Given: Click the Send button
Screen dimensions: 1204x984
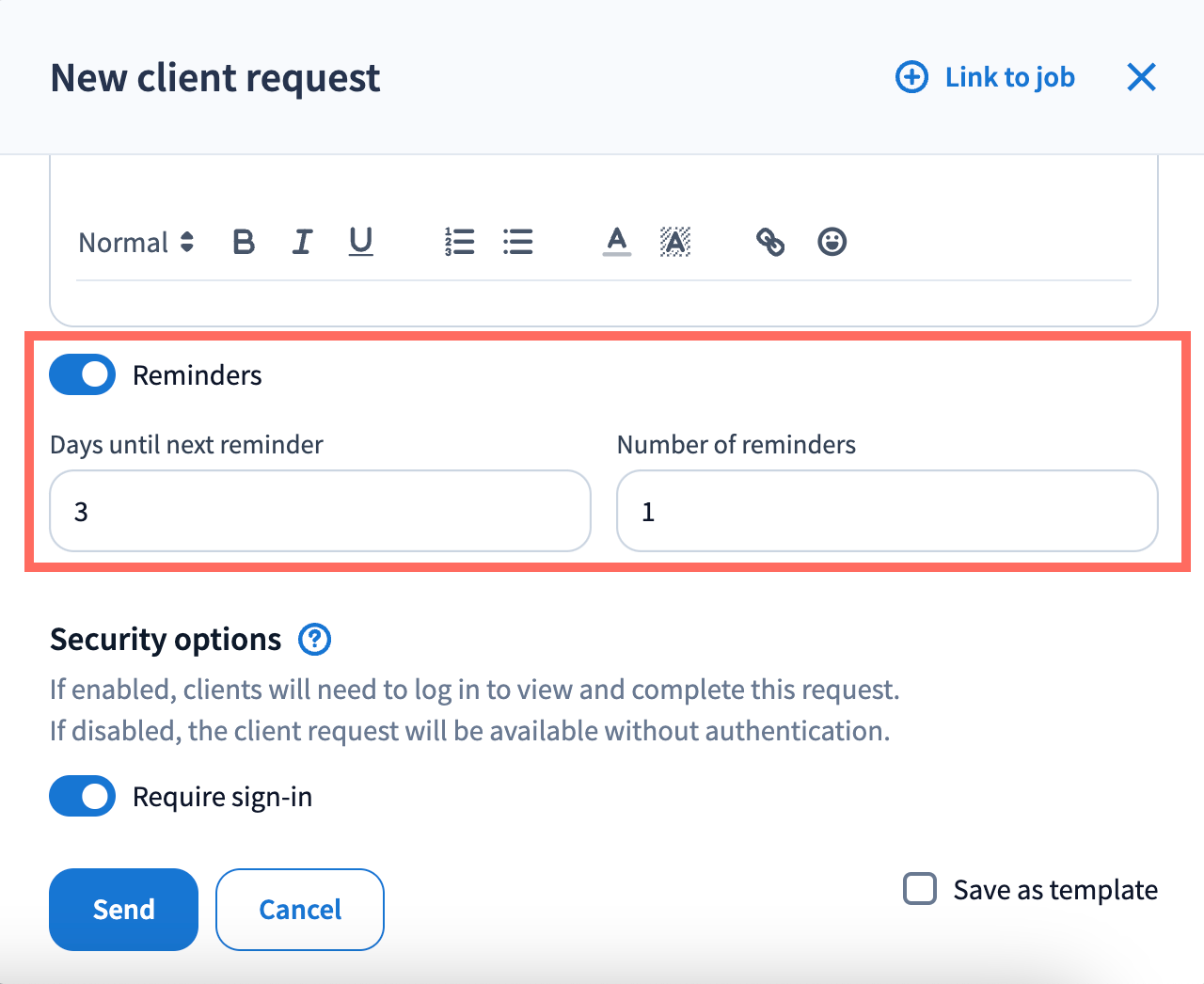Looking at the screenshot, I should (123, 909).
